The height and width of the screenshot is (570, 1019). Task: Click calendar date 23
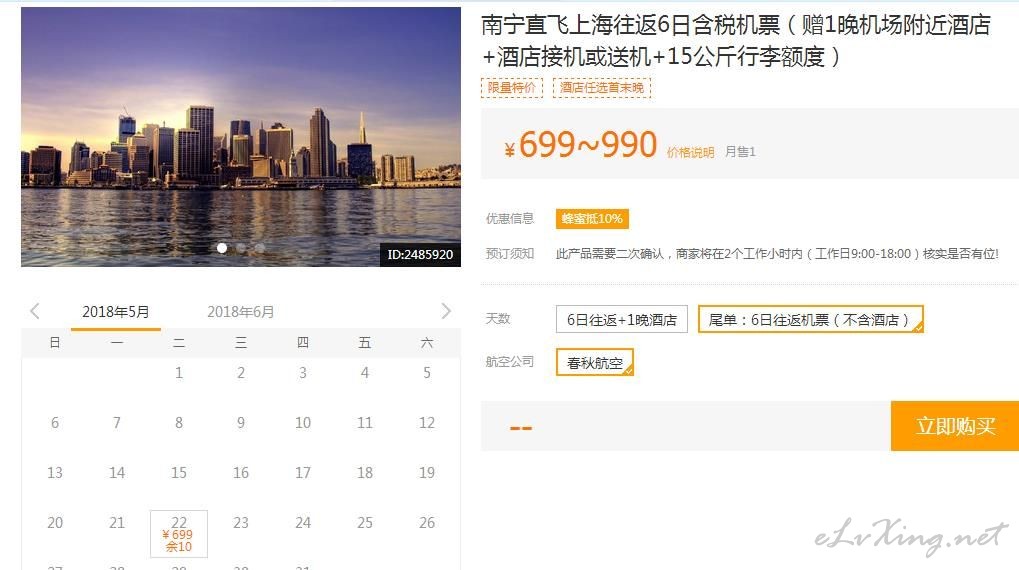241,523
